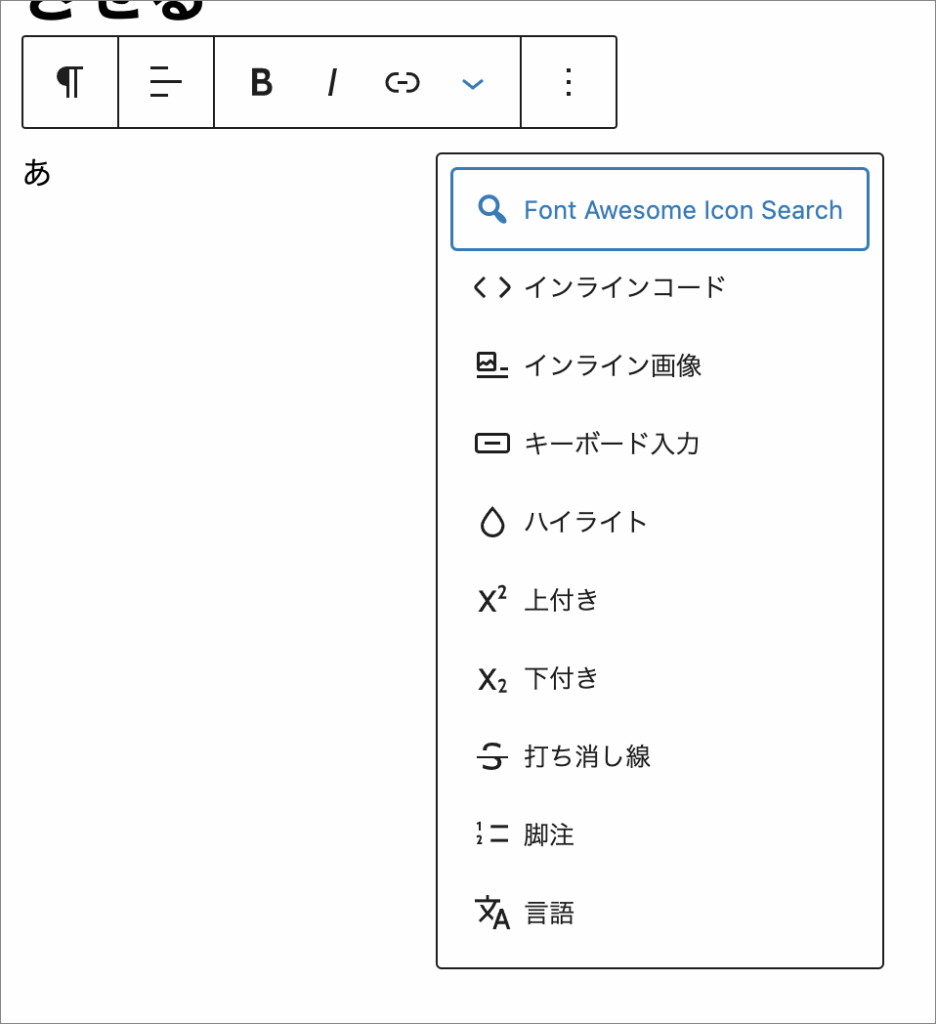Apply 下付き subscript formatting
936x1024 pixels.
(561, 678)
